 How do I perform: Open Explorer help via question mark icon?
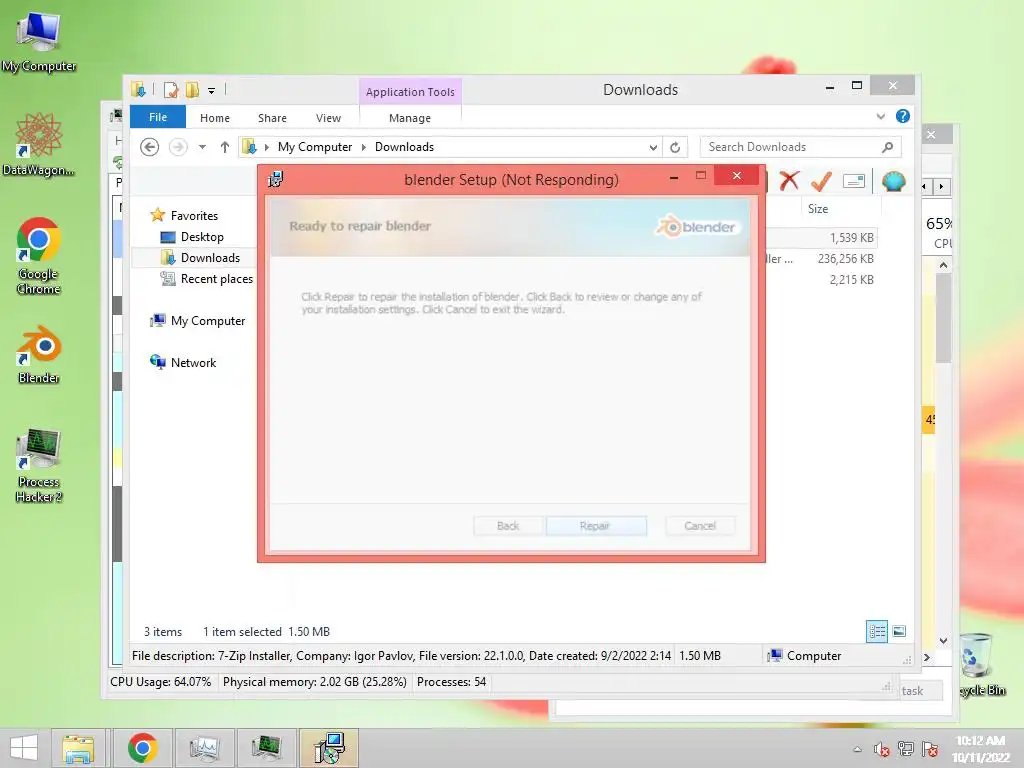[903, 116]
